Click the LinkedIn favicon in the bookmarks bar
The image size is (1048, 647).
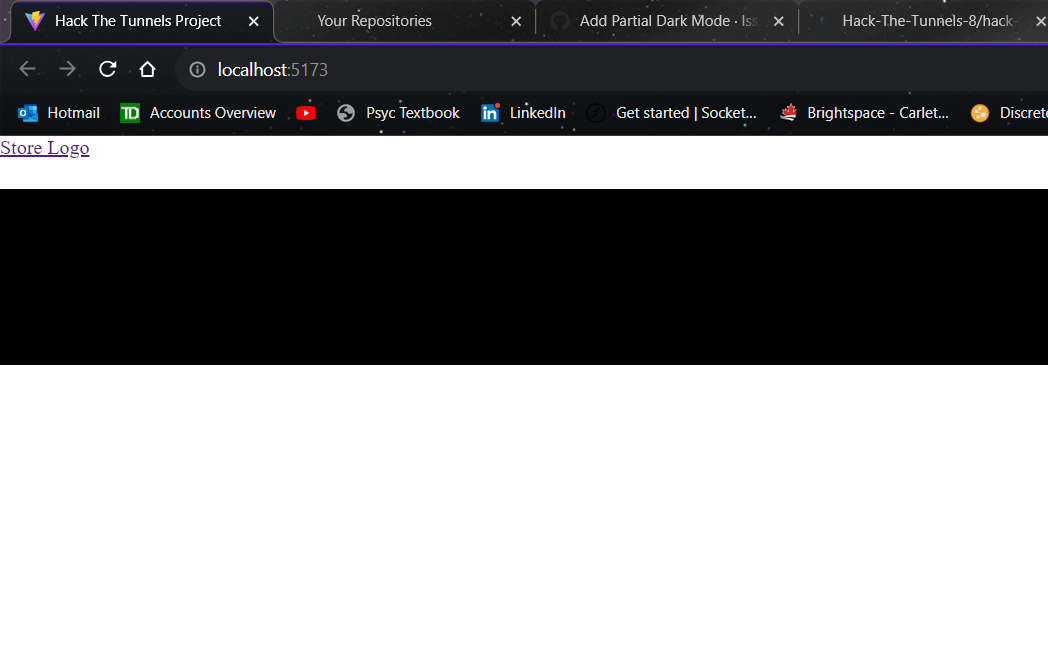click(x=490, y=113)
